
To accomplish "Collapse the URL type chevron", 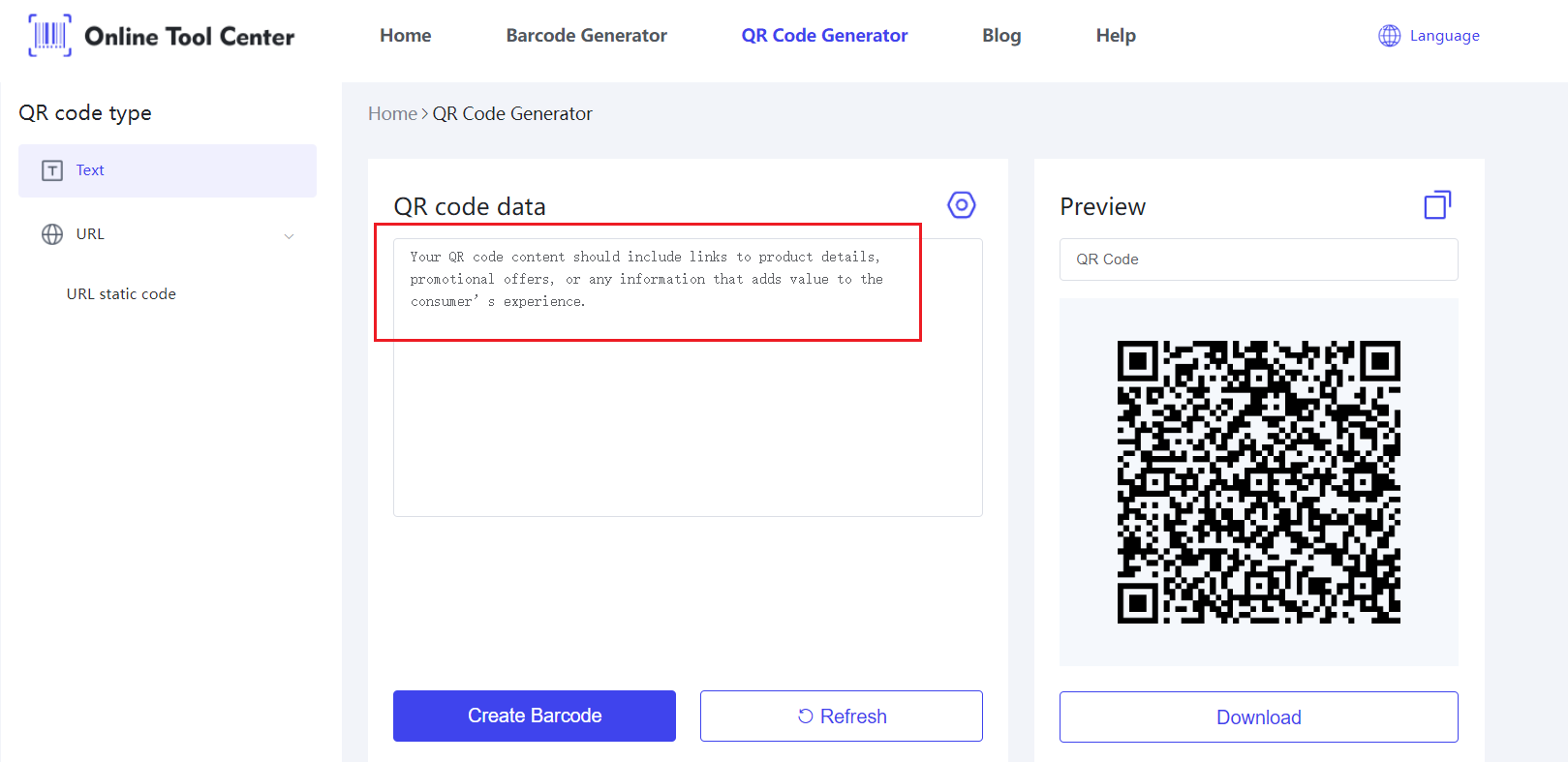I will (x=289, y=236).
